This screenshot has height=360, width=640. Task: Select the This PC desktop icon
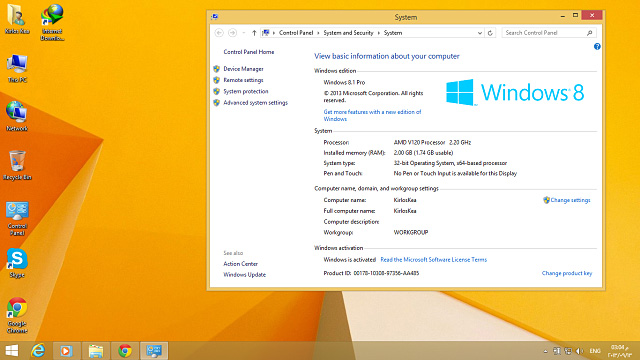click(x=17, y=69)
